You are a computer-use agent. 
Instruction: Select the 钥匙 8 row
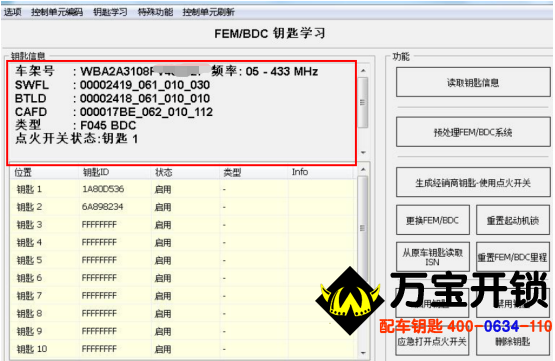183,313
